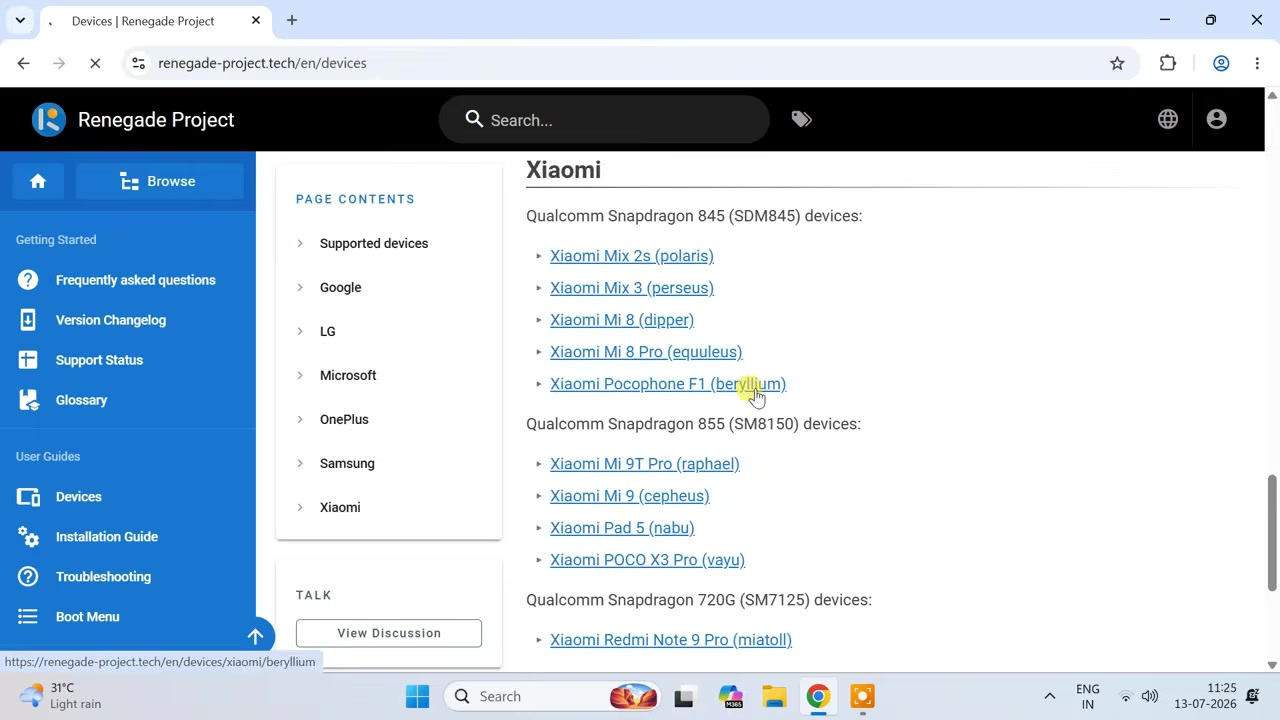Open Xiaomi Mix 2s (polaris) link
The width and height of the screenshot is (1280, 720).
pyautogui.click(x=632, y=256)
